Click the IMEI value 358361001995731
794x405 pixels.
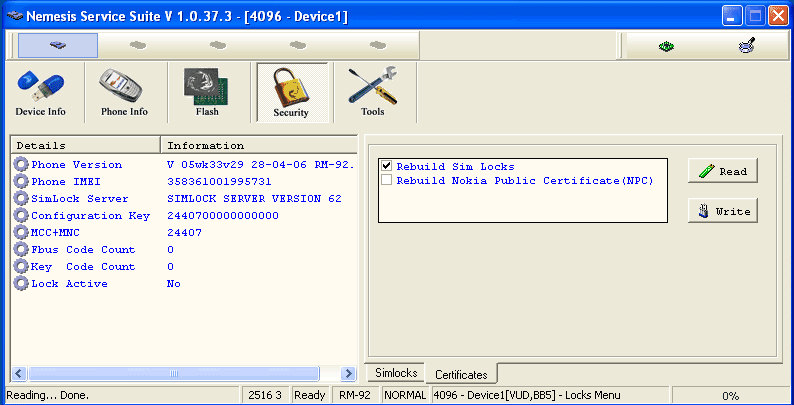point(219,182)
